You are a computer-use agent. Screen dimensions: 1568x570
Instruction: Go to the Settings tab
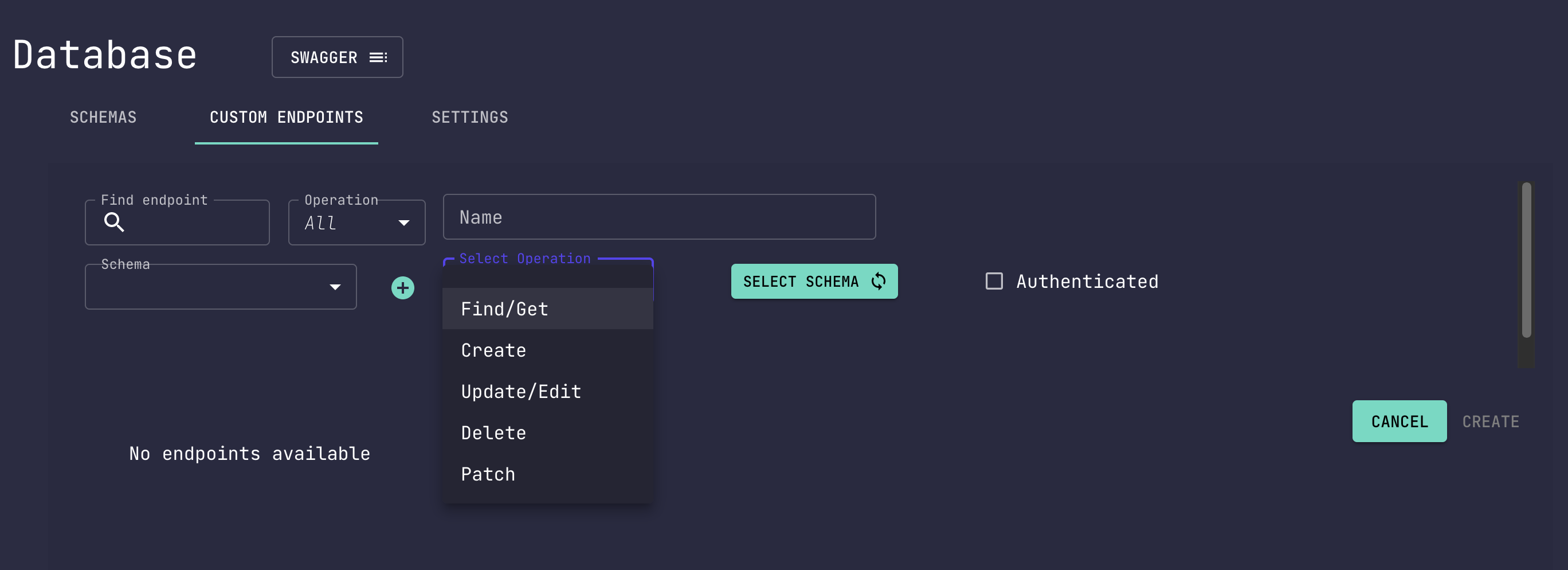coord(470,117)
